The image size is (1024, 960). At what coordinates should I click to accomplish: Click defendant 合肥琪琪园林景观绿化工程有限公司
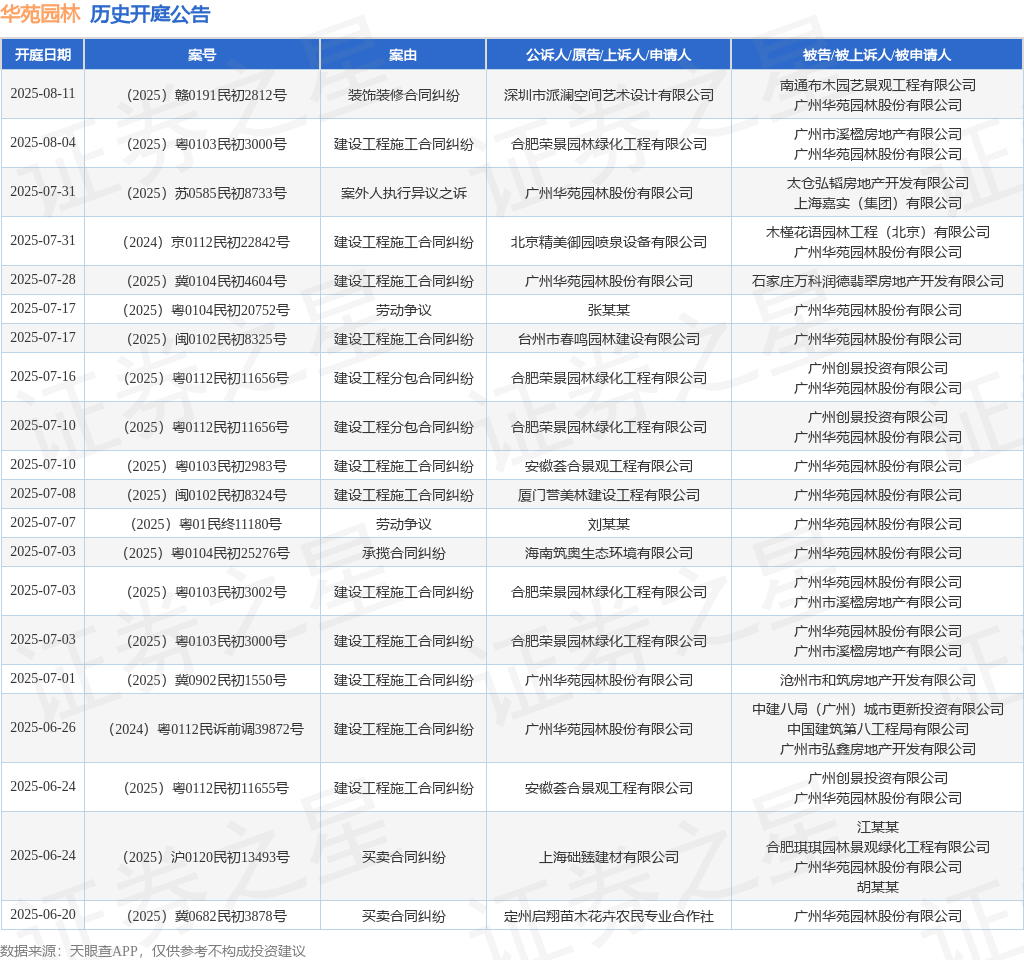tap(878, 848)
